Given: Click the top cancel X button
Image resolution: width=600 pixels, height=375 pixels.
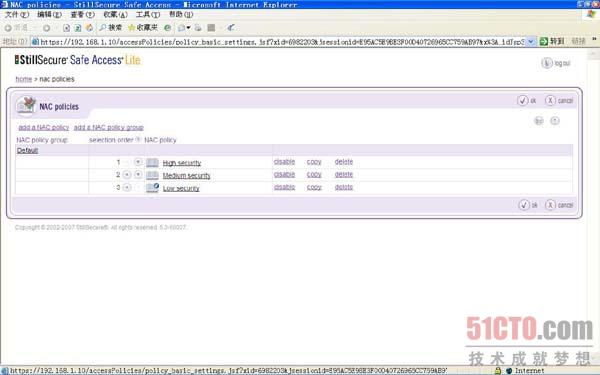Looking at the screenshot, I should click(x=550, y=100).
